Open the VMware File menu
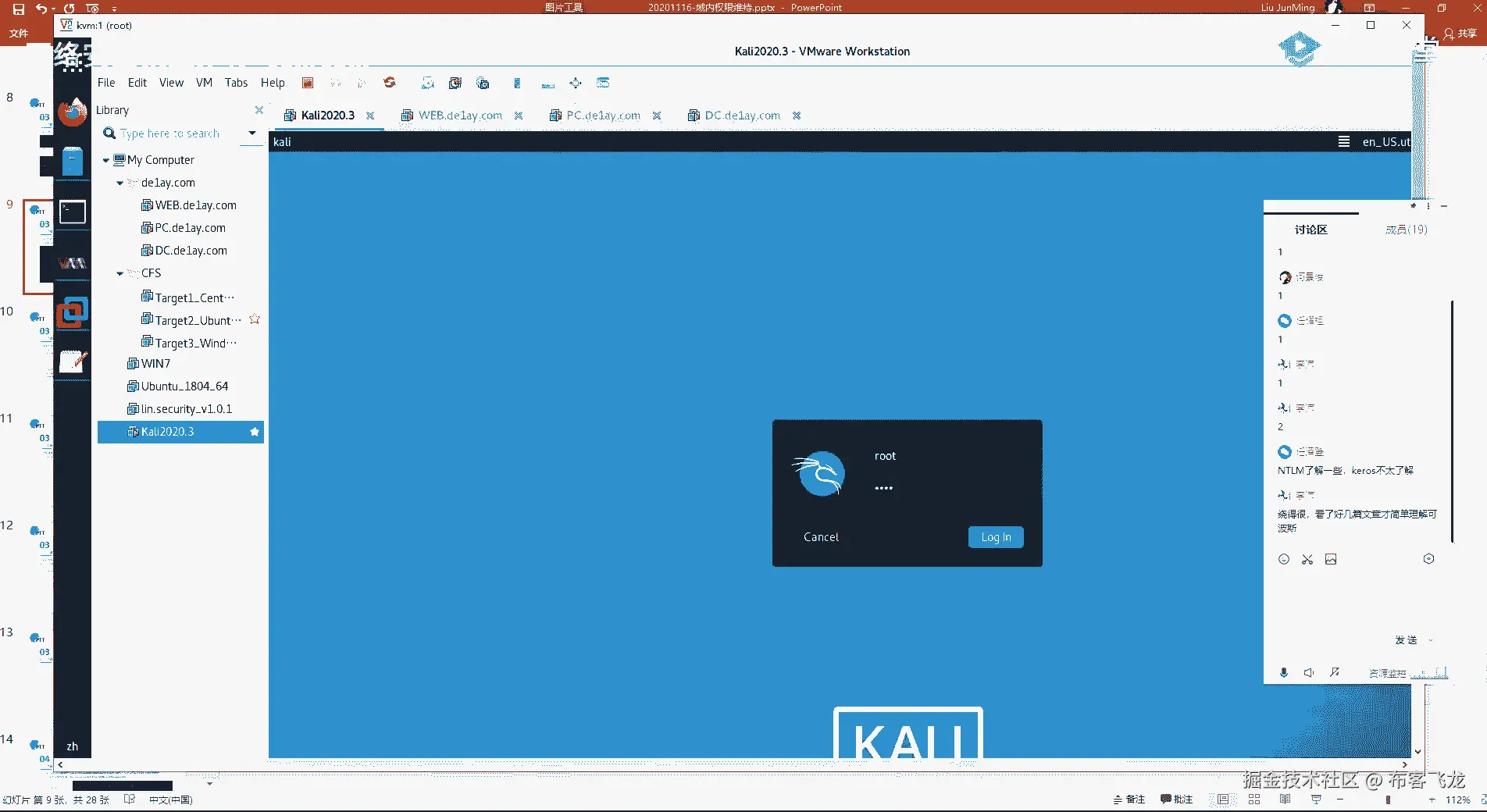This screenshot has width=1487, height=812. (106, 83)
